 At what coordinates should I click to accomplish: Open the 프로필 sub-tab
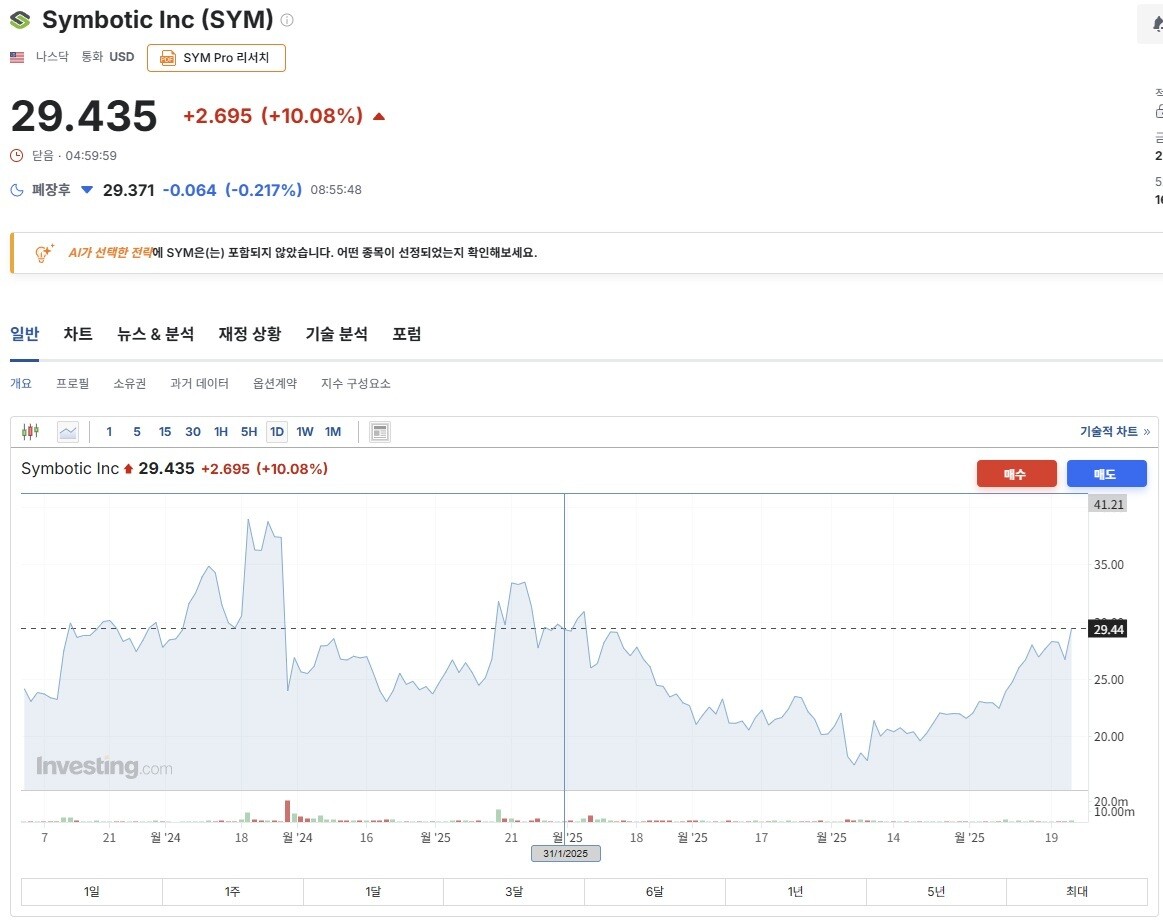point(73,384)
